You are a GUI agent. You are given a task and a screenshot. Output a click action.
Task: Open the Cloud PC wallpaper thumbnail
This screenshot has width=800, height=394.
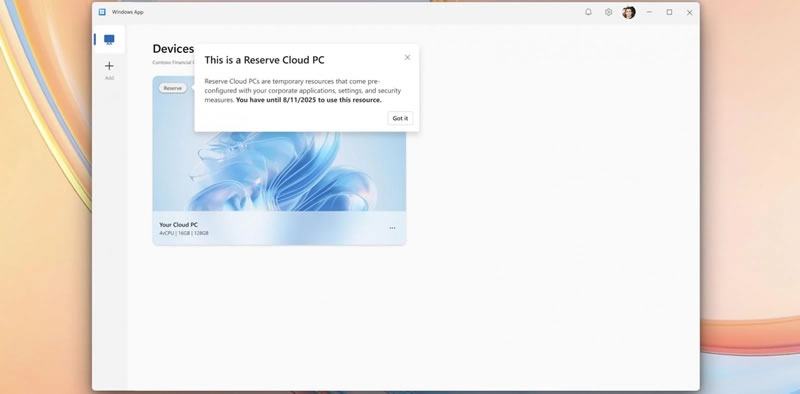[279, 171]
